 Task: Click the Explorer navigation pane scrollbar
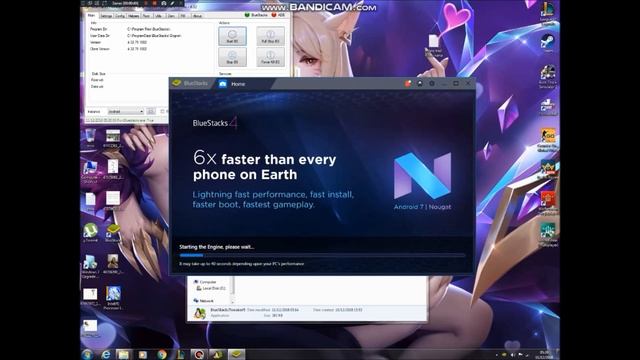click(233, 290)
